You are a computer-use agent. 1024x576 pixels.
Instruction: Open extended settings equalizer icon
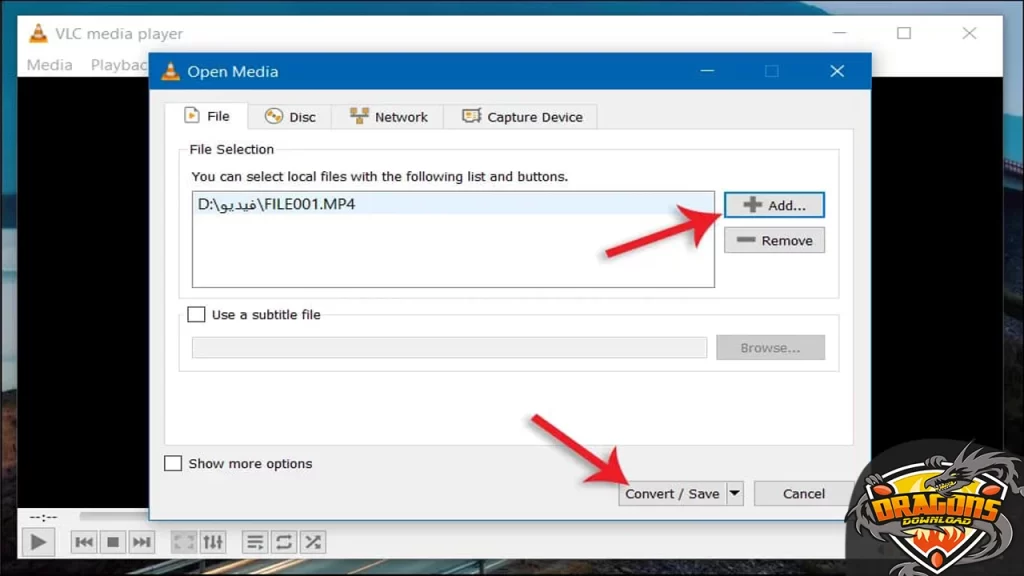pos(213,542)
